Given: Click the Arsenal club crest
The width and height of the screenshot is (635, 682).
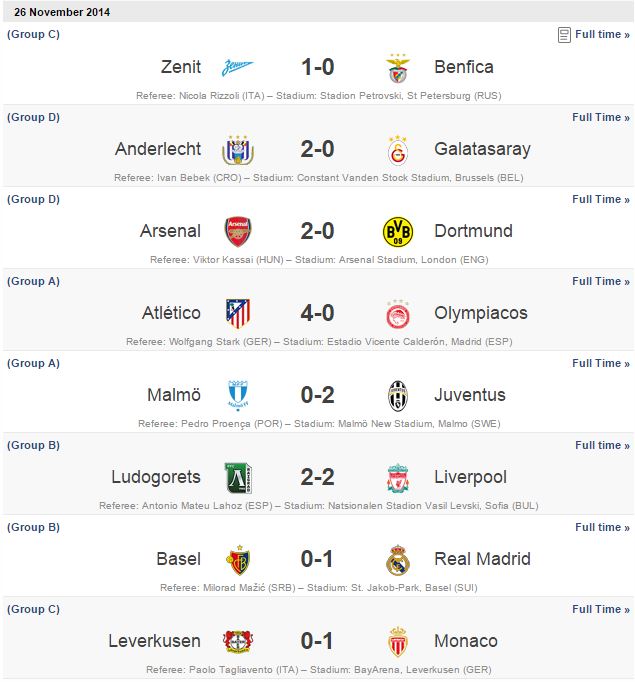Looking at the screenshot, I should tap(237, 232).
